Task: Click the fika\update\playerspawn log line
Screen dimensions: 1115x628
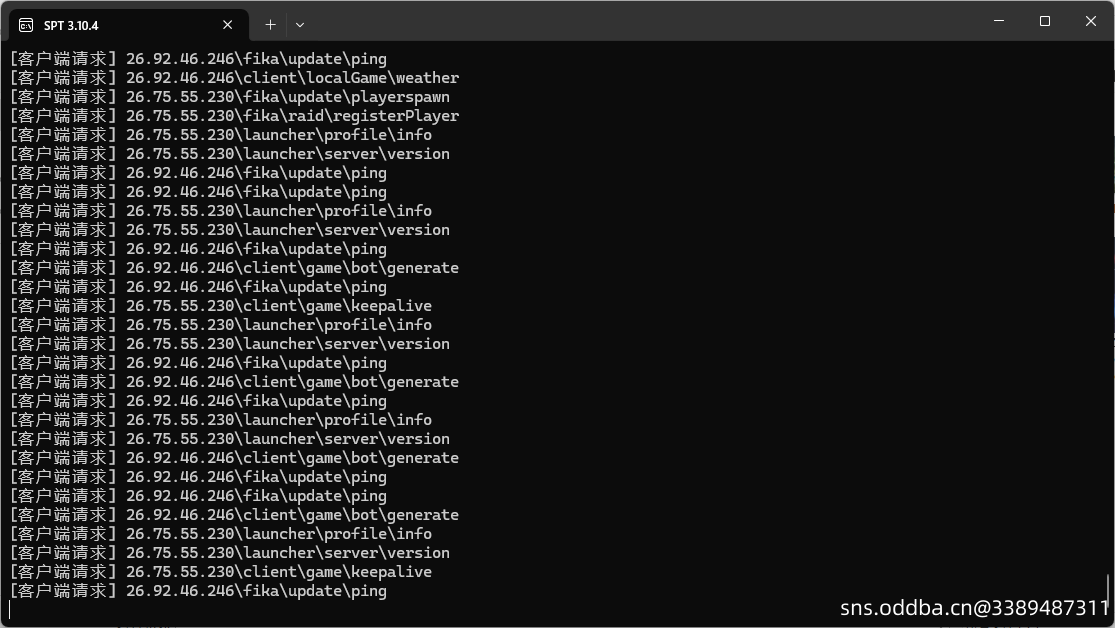Action: [x=230, y=97]
